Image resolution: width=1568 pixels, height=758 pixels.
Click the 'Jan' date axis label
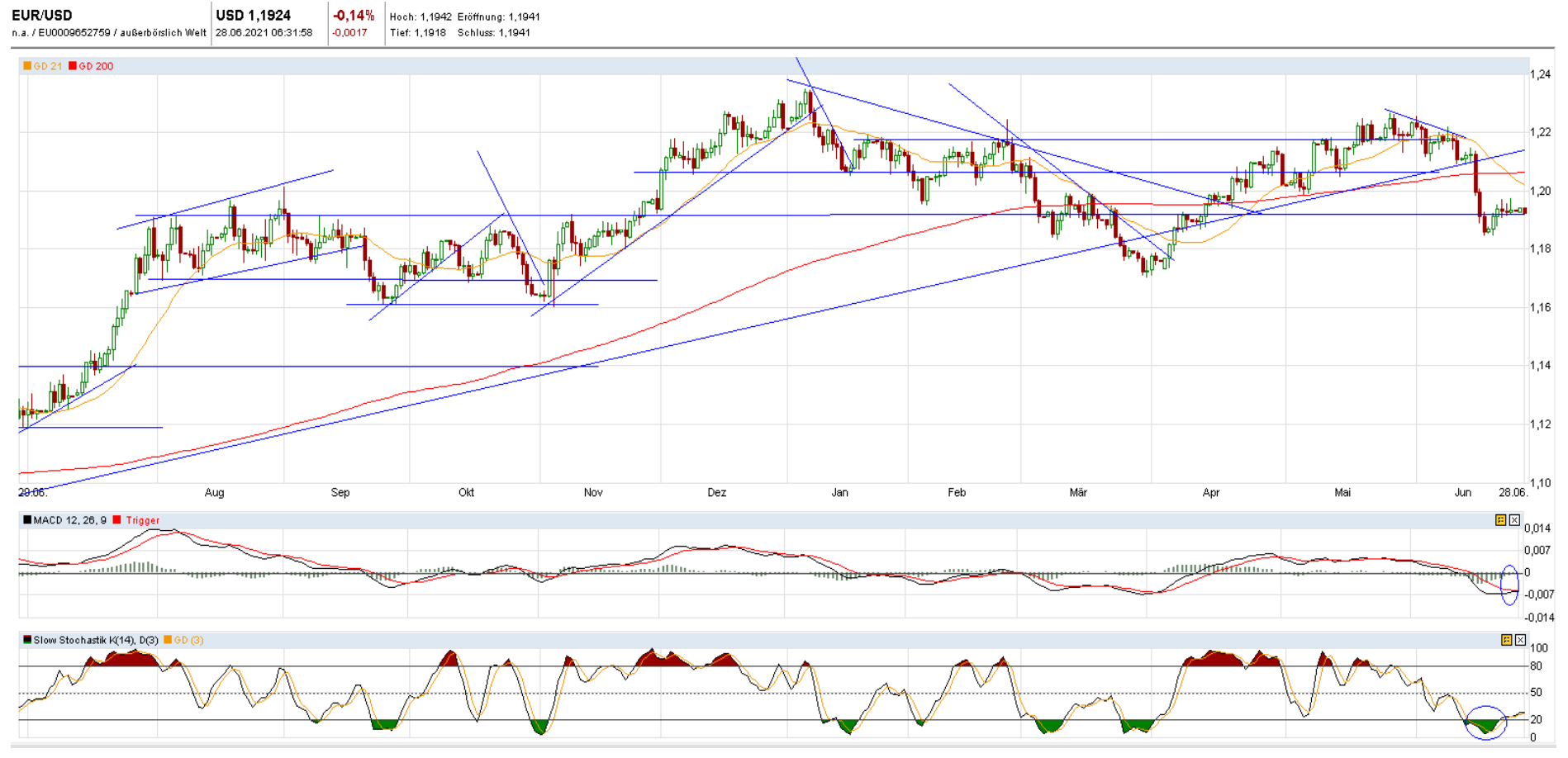[839, 493]
